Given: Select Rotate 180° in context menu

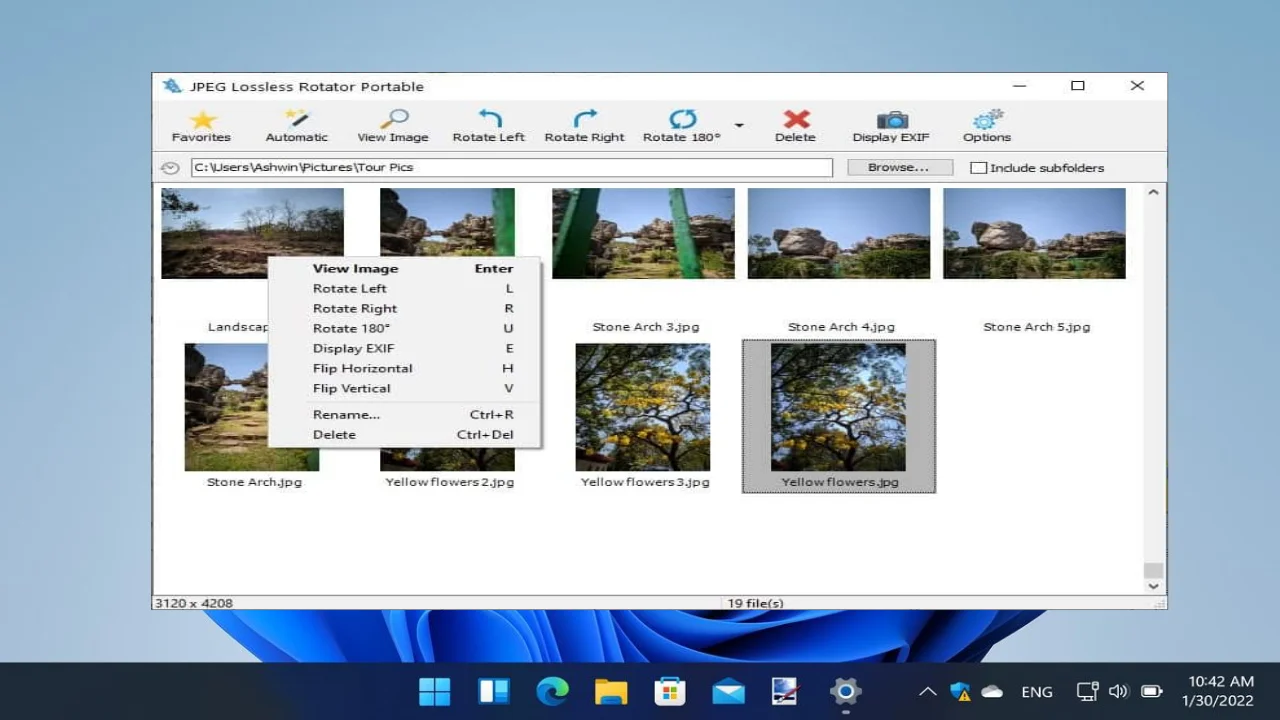Looking at the screenshot, I should coord(405,328).
